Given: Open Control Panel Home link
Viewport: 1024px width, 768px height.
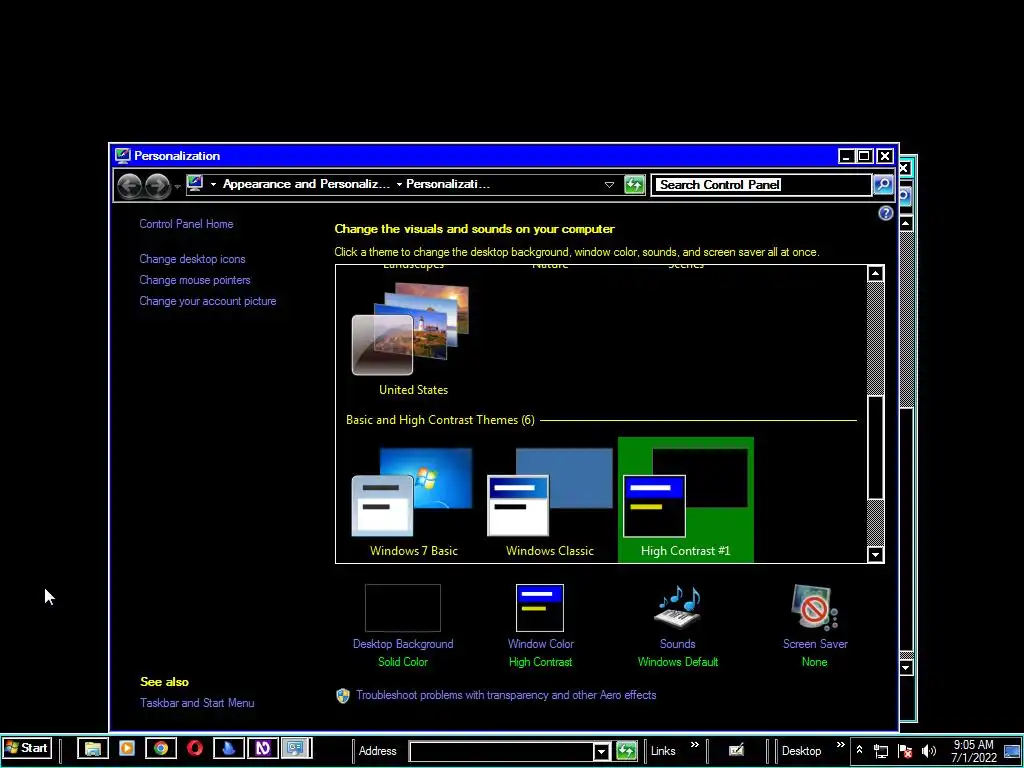Looking at the screenshot, I should point(186,224).
